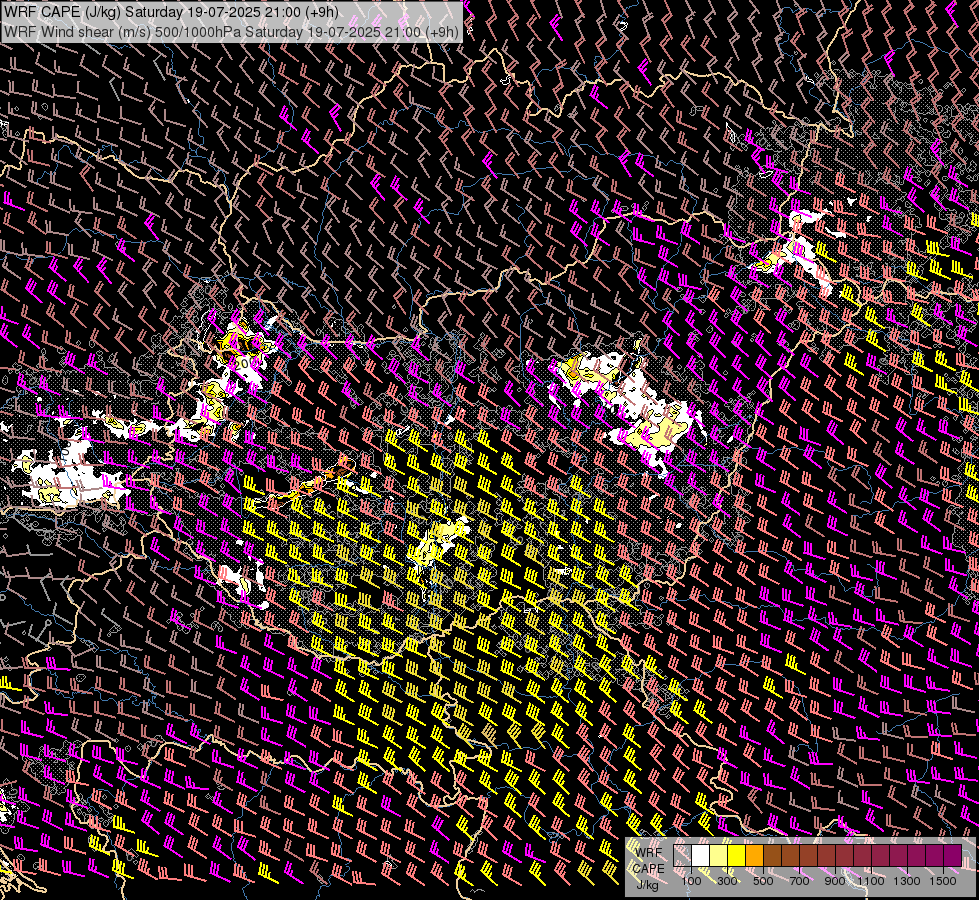Viewport: 979px width, 900px height.
Task: Click the legend label '300'
Action: click(x=727, y=881)
